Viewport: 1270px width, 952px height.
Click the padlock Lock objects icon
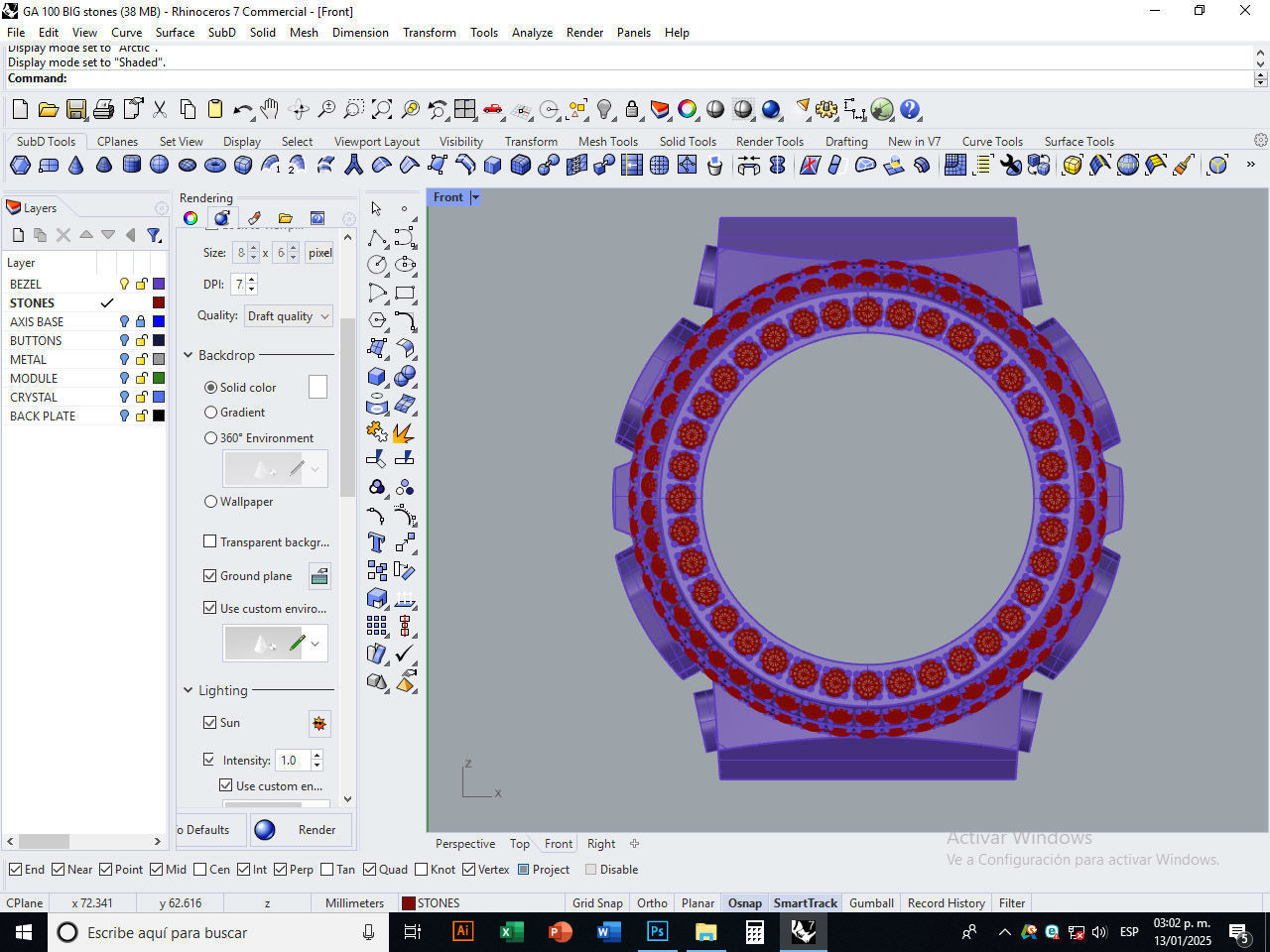[x=632, y=109]
